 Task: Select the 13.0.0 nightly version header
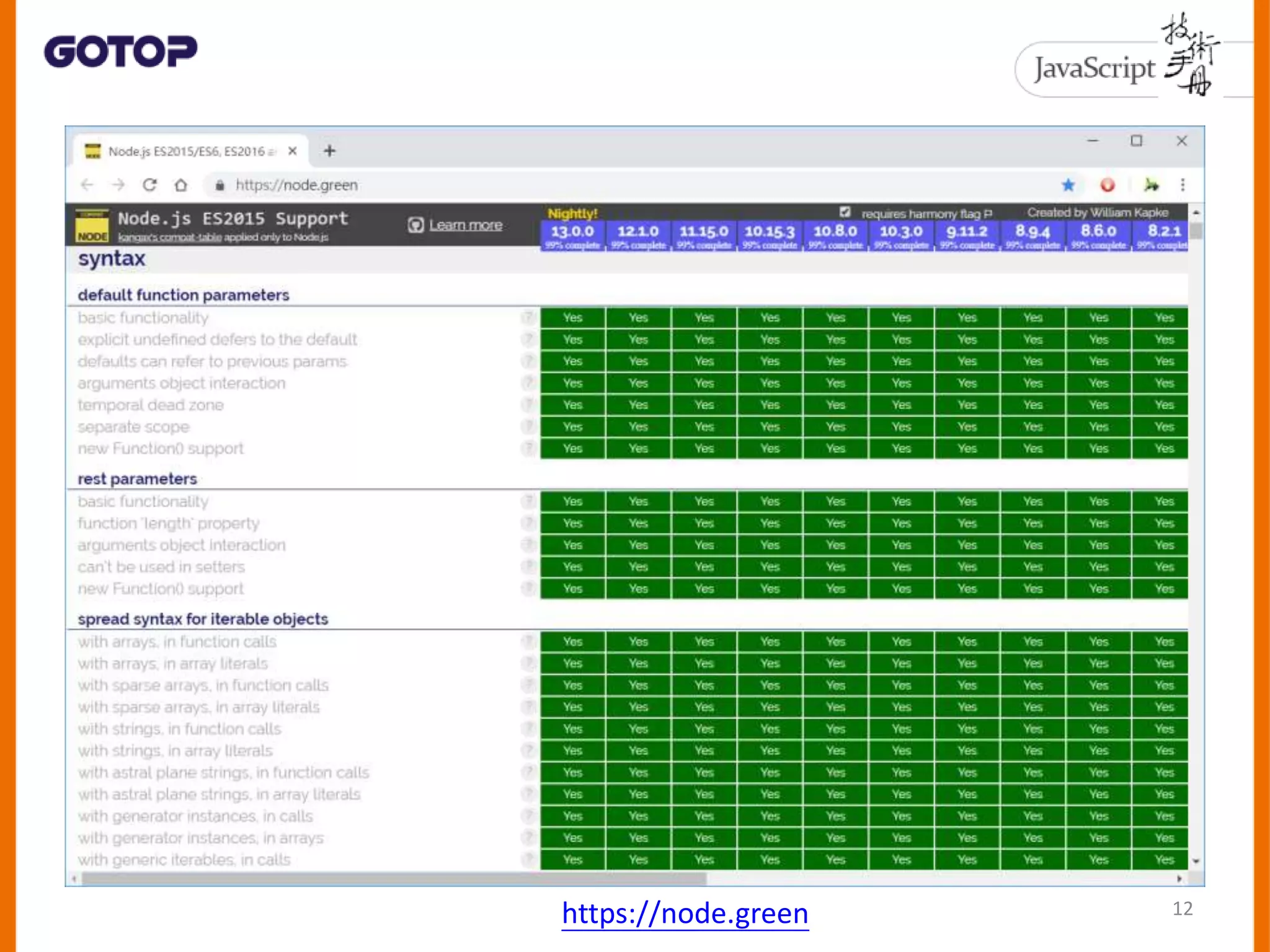click(x=572, y=236)
